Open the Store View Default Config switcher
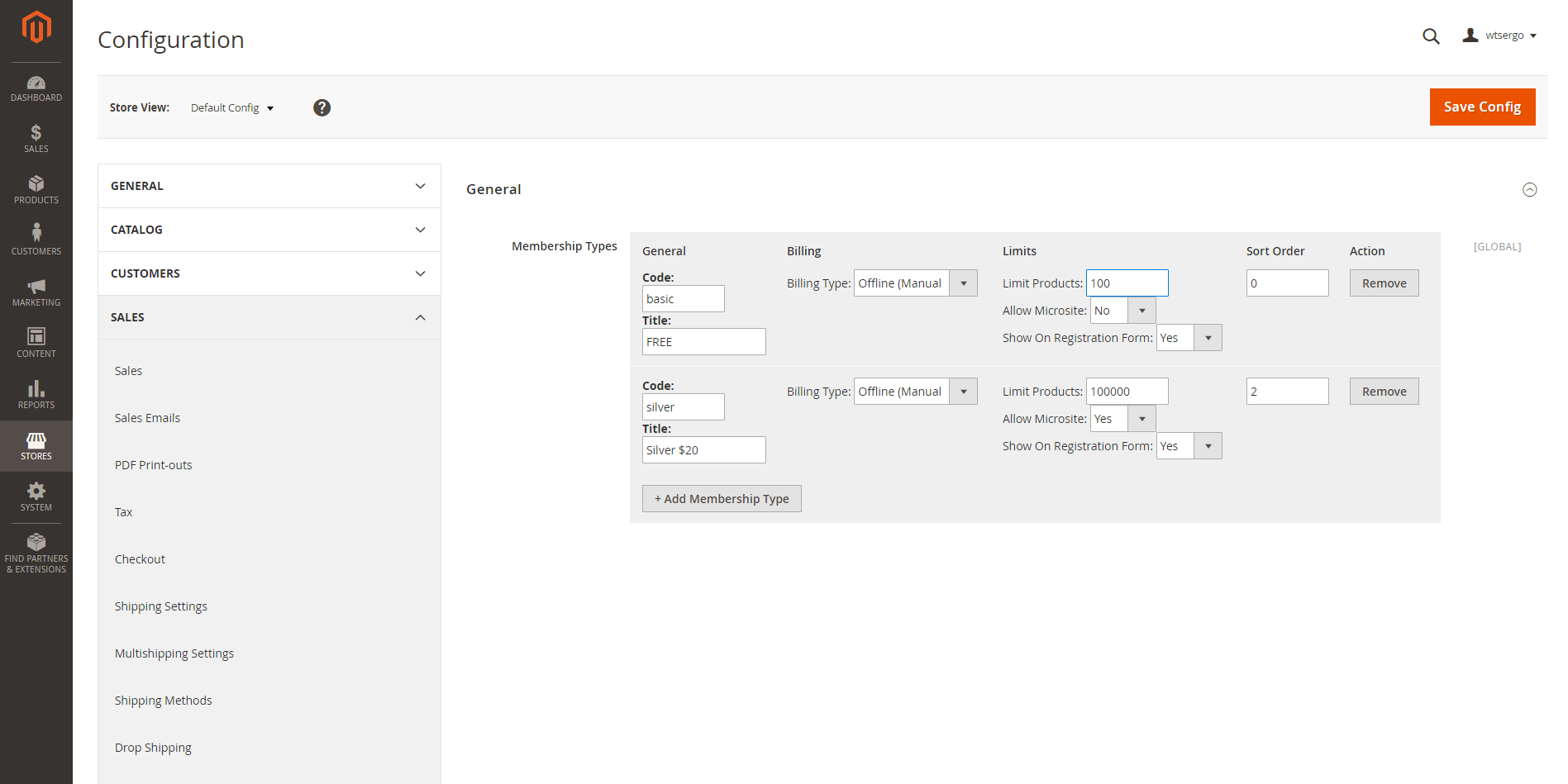Screen dimensions: 1568x784 pos(232,108)
